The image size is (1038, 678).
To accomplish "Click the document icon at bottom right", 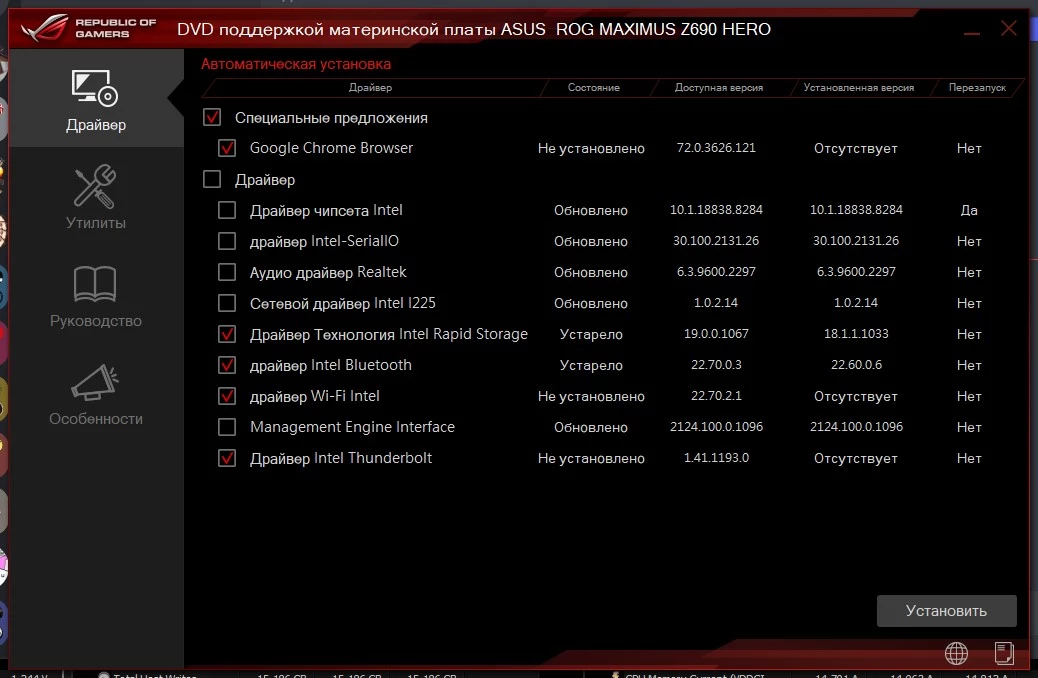I will tap(1004, 653).
